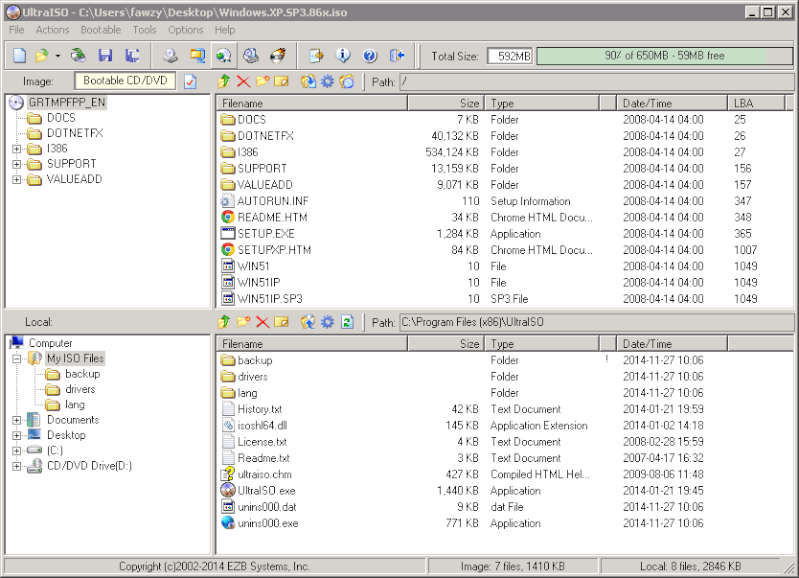Expand the Documents node in Local tree
This screenshot has height=578, width=799.
tap(17, 421)
